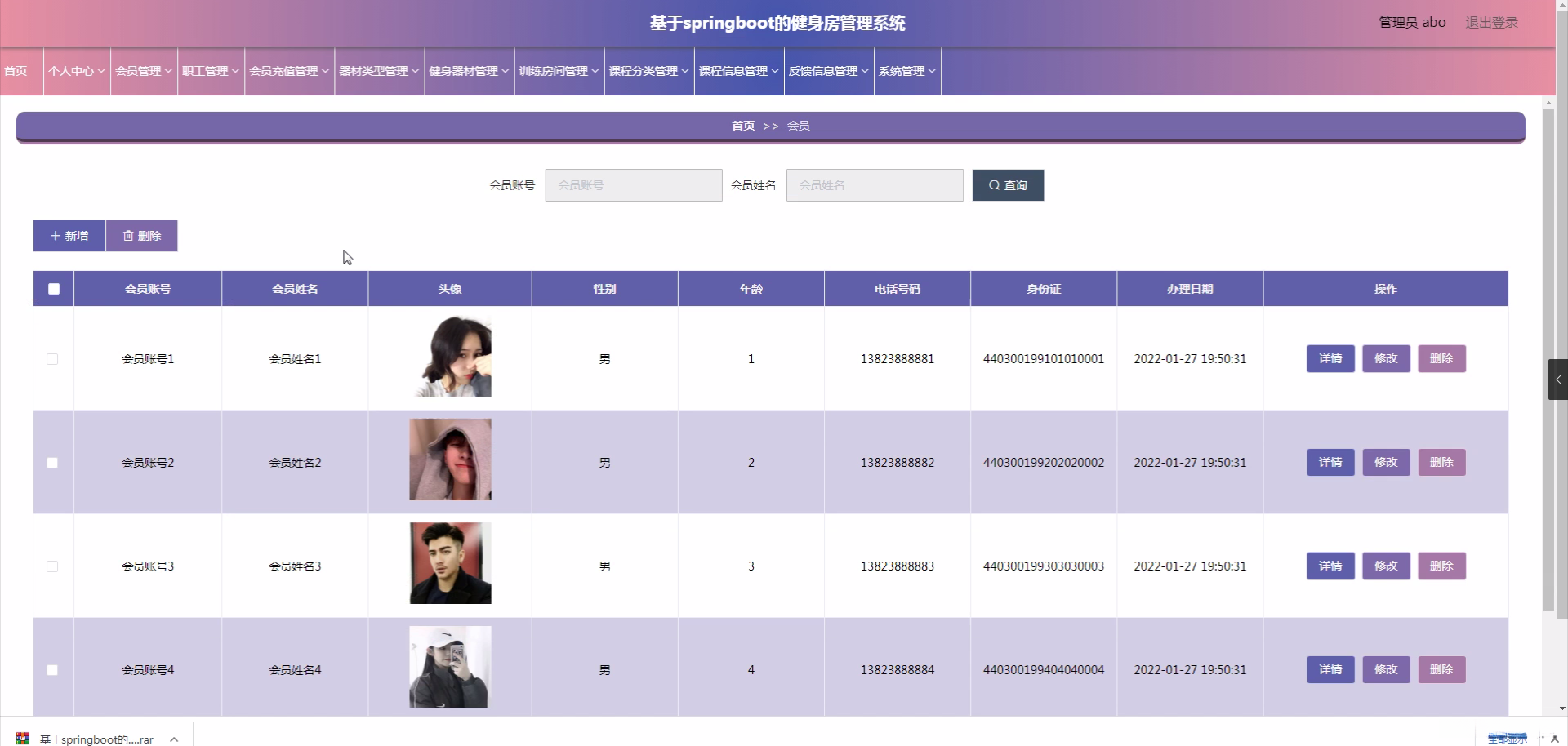Viewport: 1568px width, 746px height.
Task: Check the row checkbox for 会员账号1
Action: tap(52, 359)
